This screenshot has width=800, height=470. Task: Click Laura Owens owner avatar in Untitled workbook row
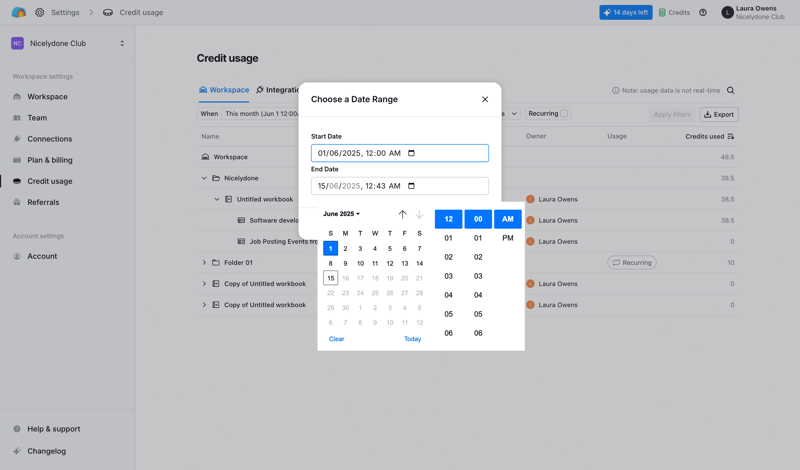coord(531,199)
